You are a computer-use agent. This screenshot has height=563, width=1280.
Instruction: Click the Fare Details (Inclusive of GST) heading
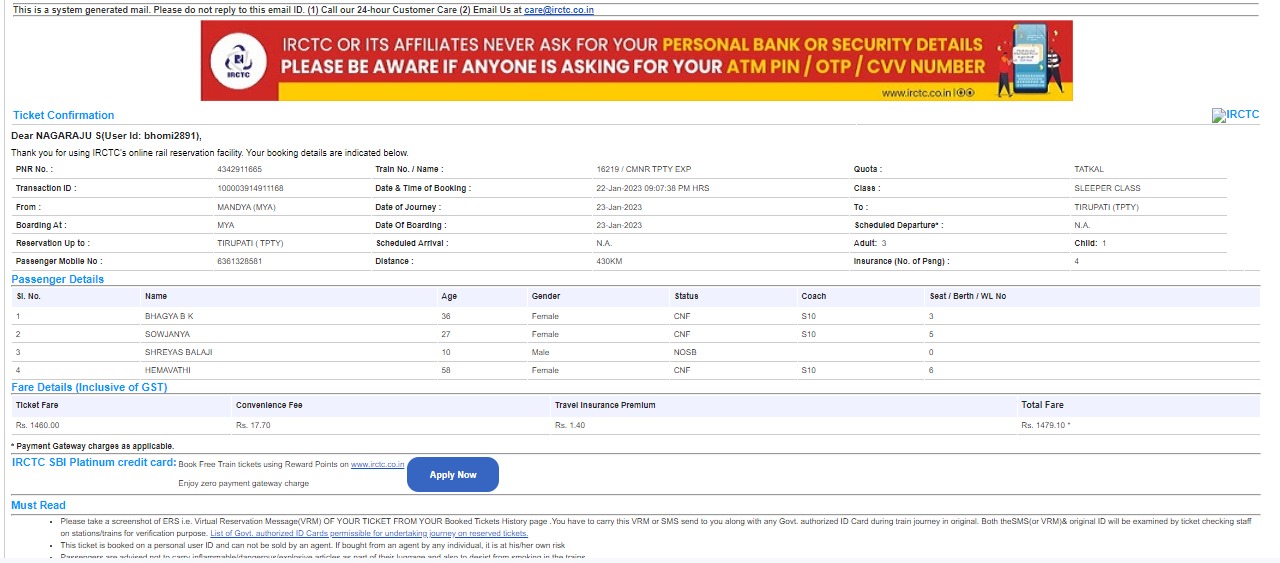point(90,387)
